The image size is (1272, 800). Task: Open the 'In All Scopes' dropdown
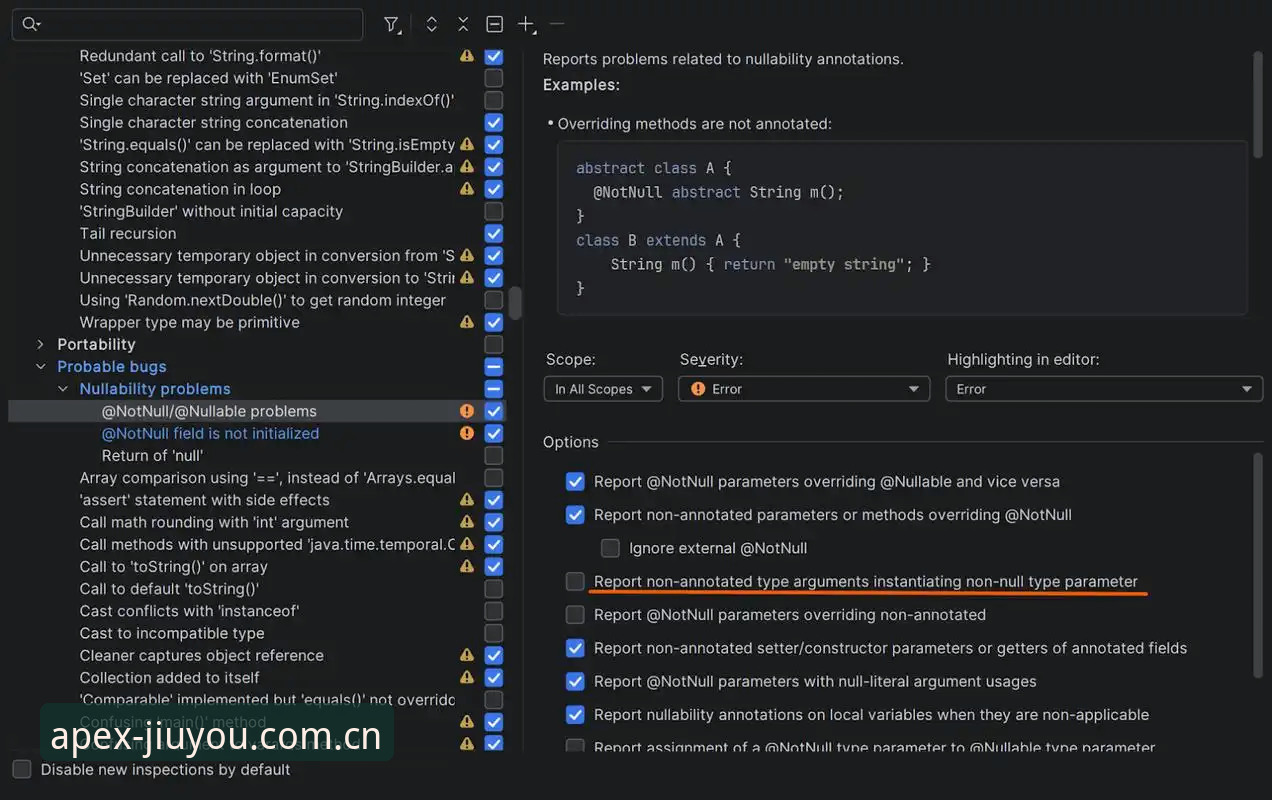tap(603, 389)
